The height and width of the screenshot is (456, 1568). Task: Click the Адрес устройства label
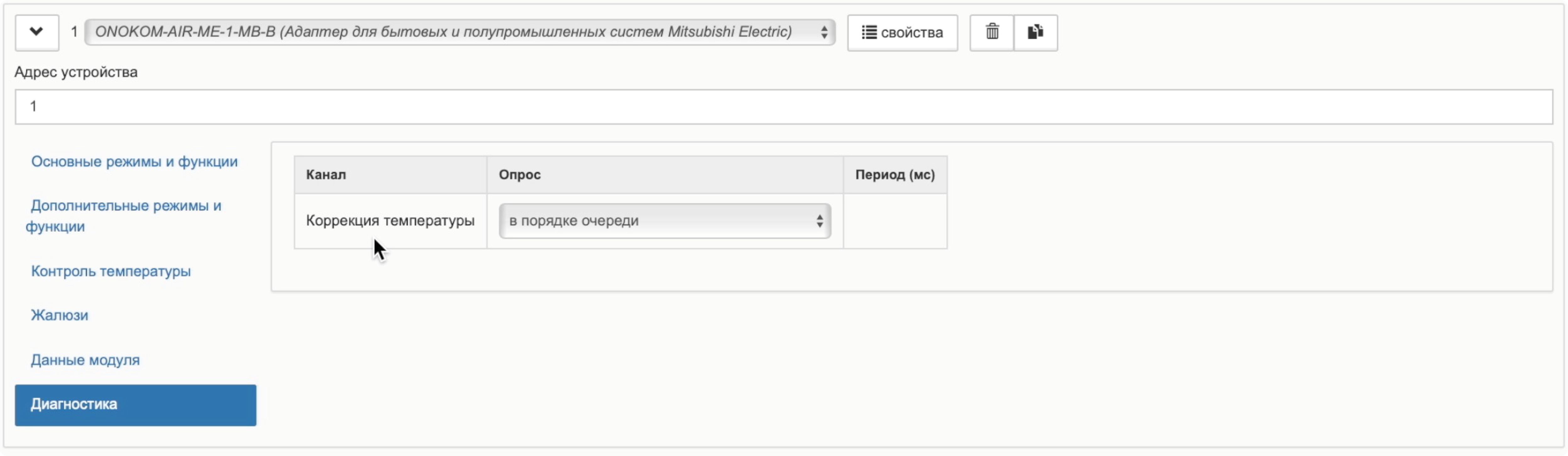[76, 73]
